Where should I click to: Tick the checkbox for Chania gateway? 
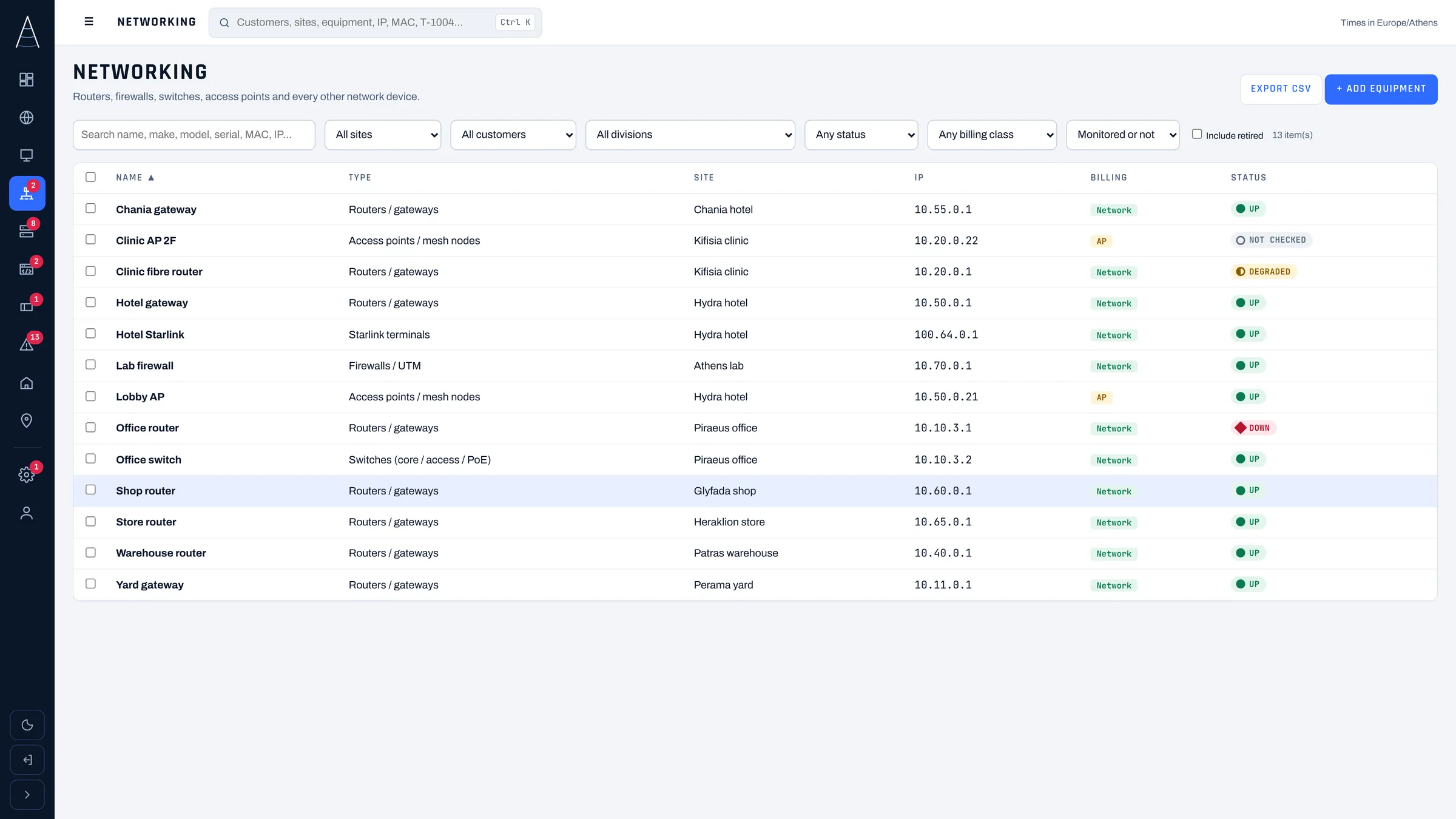[x=90, y=208]
